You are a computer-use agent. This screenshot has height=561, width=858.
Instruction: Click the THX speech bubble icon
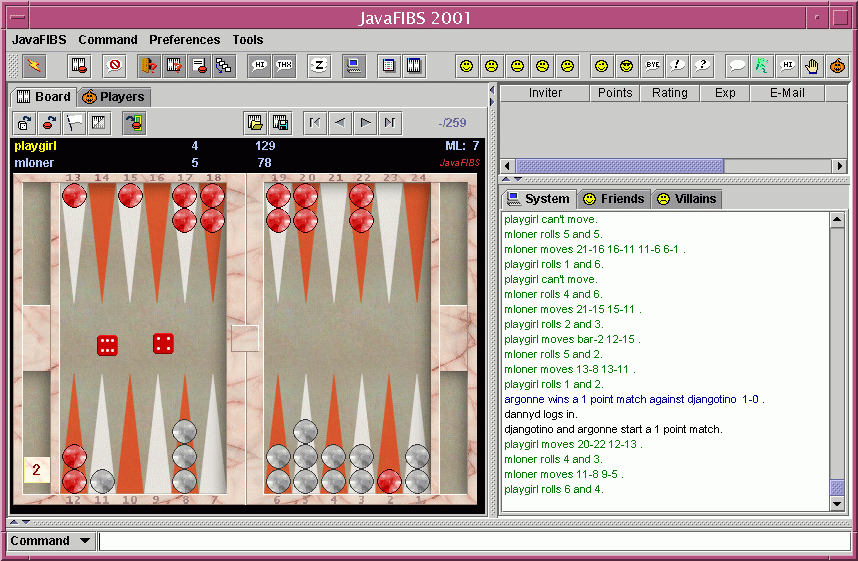point(284,66)
